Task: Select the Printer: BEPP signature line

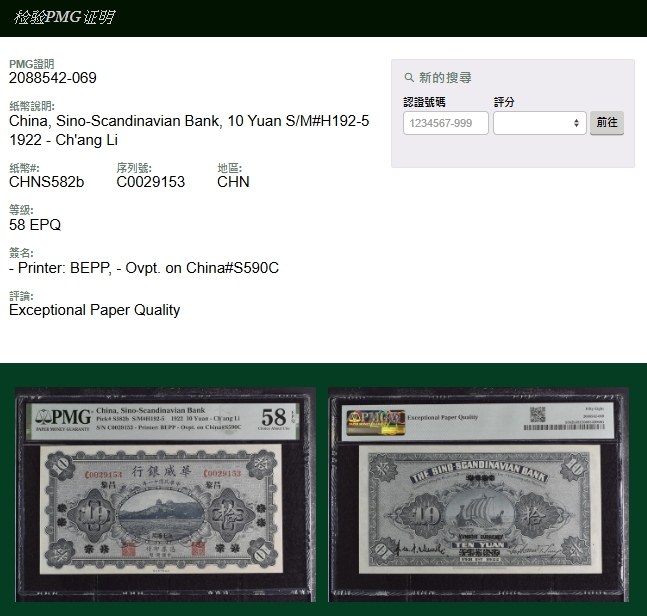Action: click(x=144, y=268)
